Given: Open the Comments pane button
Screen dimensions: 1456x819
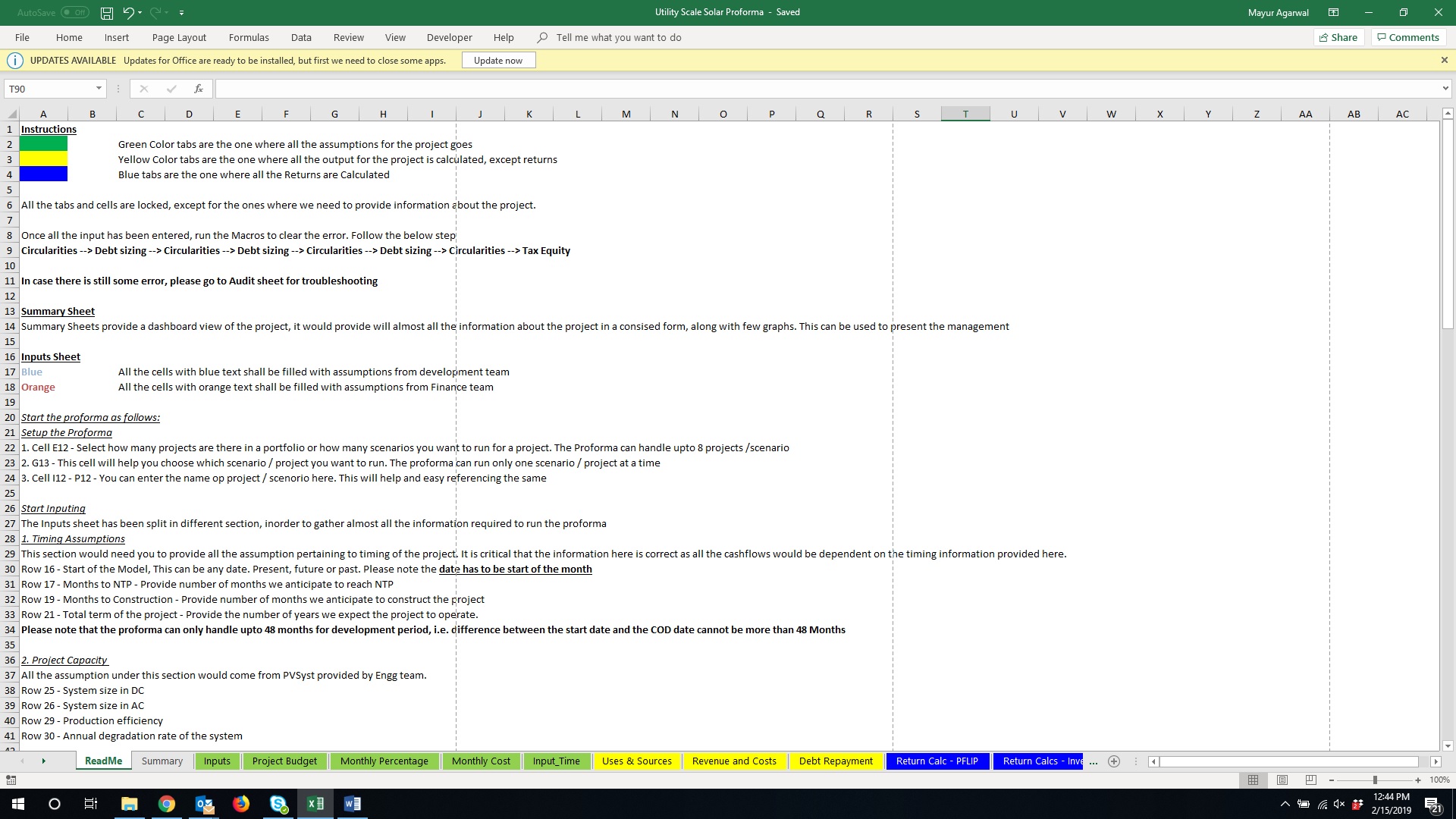Looking at the screenshot, I should pos(1408,37).
